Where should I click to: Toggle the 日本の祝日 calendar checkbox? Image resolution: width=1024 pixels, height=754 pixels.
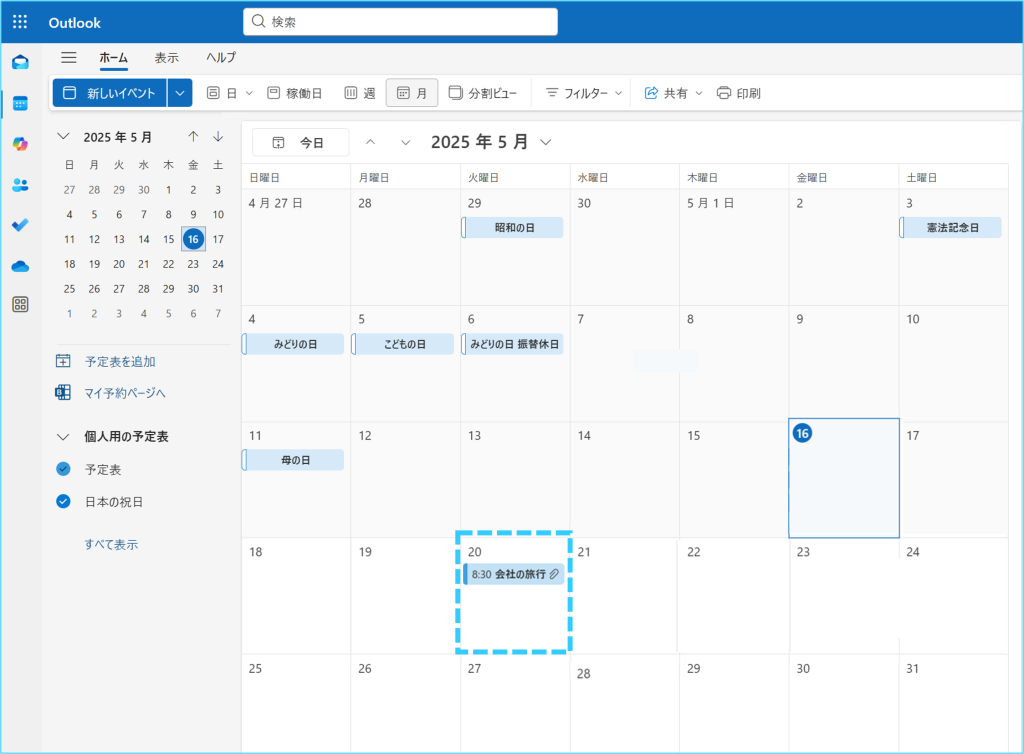coord(63,501)
